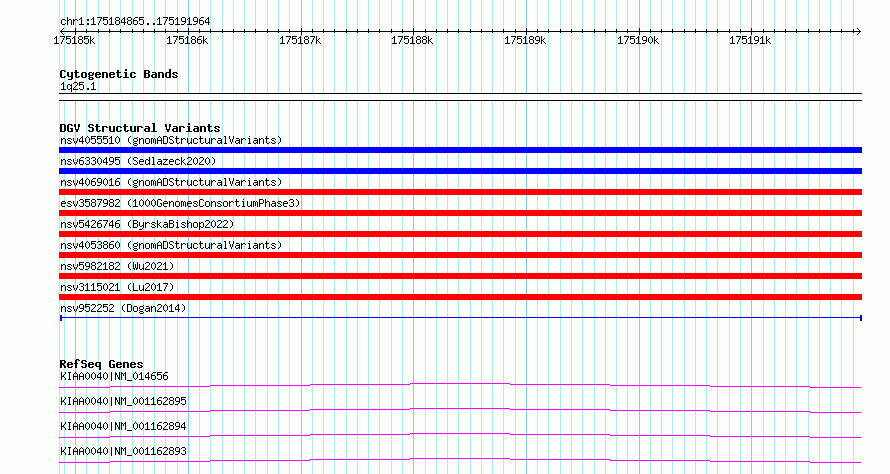Screen dimensions: 890x474
Task: Select the blue bar of nsv6330495
Action: (x=460, y=171)
